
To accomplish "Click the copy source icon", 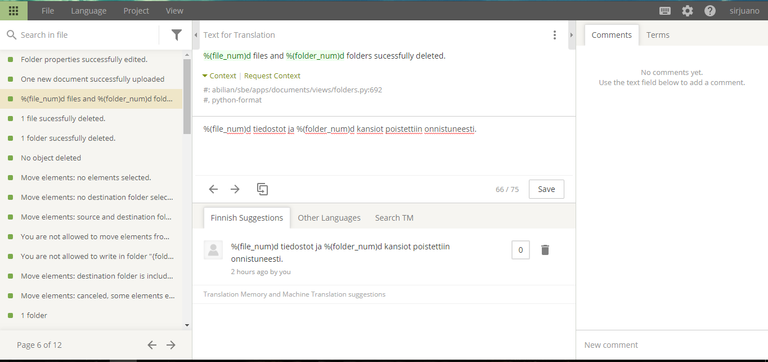I will click(x=263, y=189).
